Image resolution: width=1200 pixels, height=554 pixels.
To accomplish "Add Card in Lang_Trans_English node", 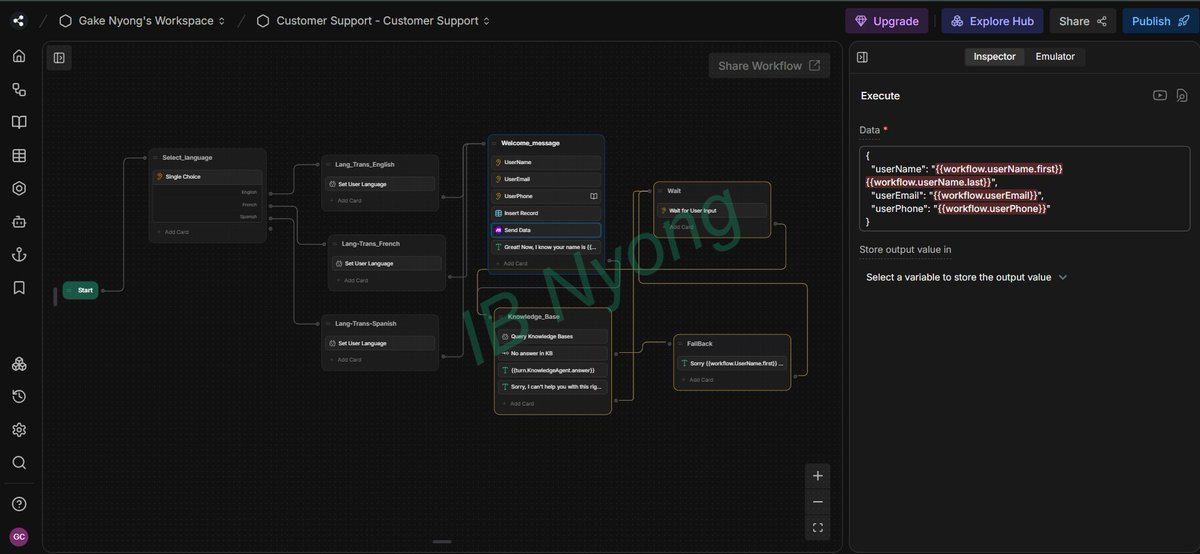I will pos(348,201).
